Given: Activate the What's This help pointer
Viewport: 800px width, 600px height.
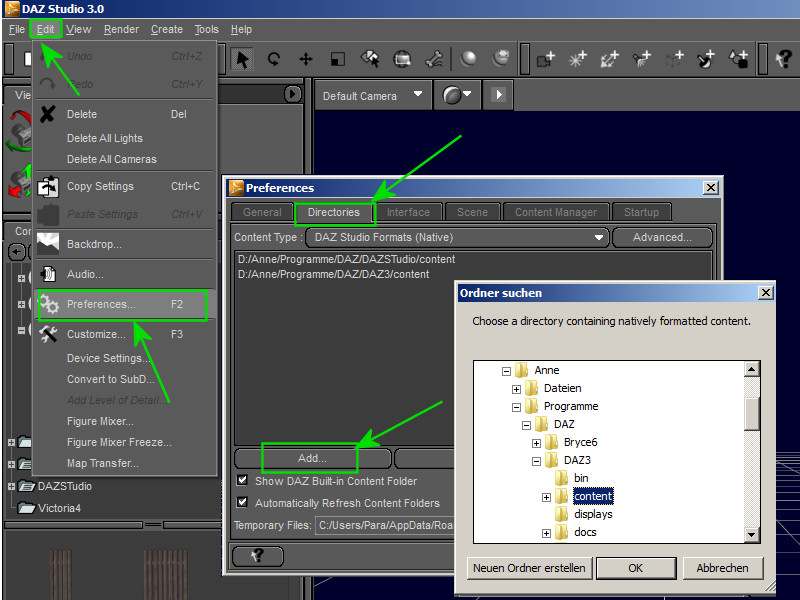Looking at the screenshot, I should [784, 59].
